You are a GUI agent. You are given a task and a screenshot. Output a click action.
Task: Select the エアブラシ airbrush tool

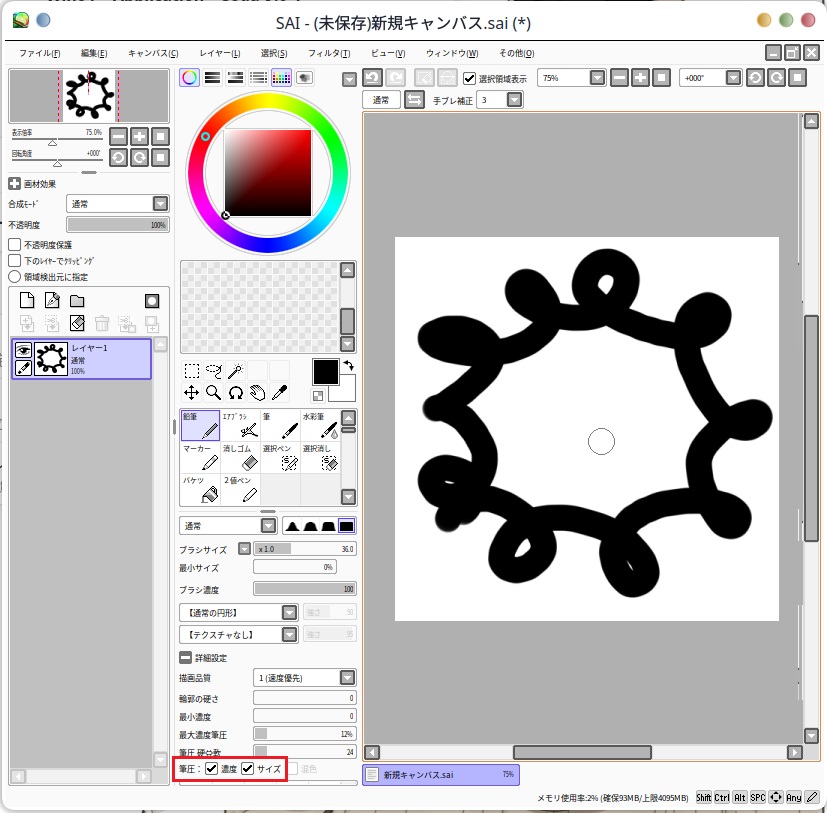(240, 426)
